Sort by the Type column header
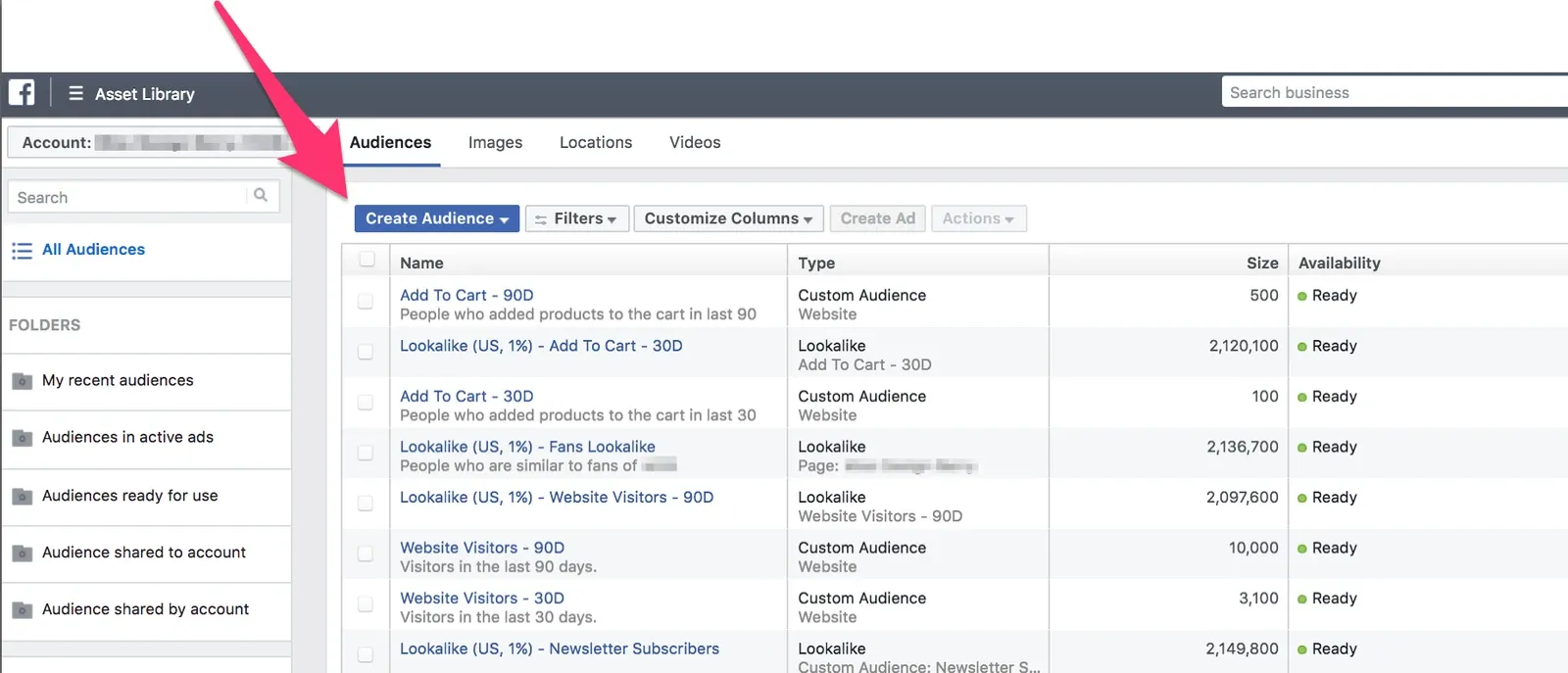 [x=816, y=263]
